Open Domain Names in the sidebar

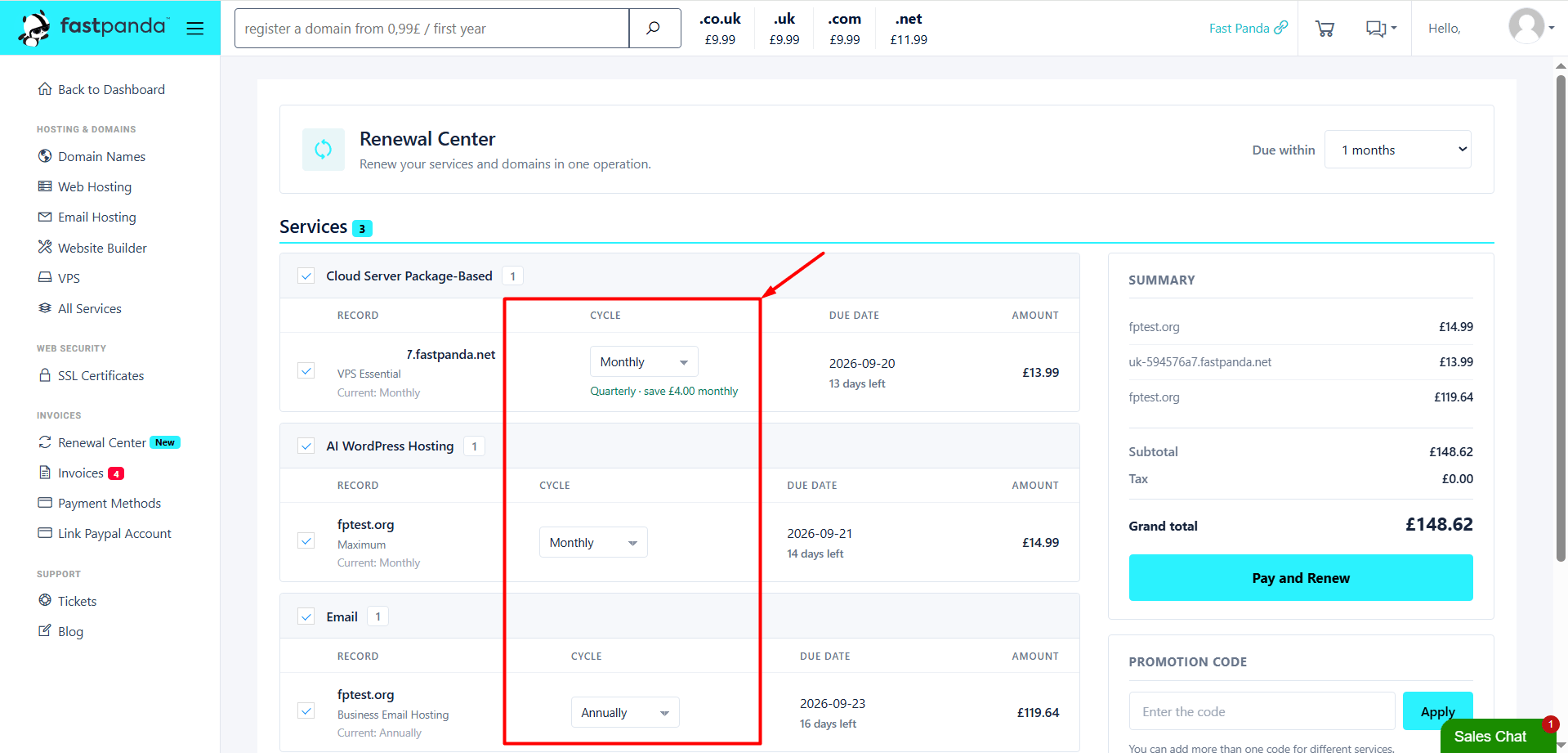click(x=102, y=156)
